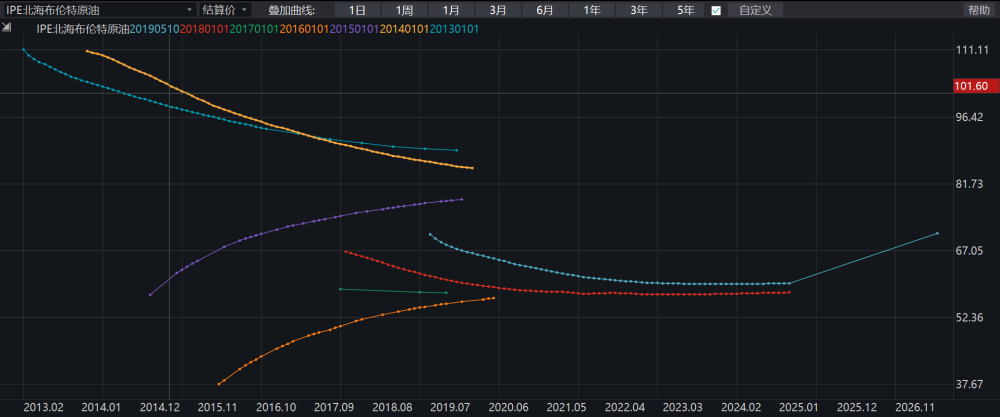
Task: Expand the 结算价 price type dropdown
Action: pos(224,9)
